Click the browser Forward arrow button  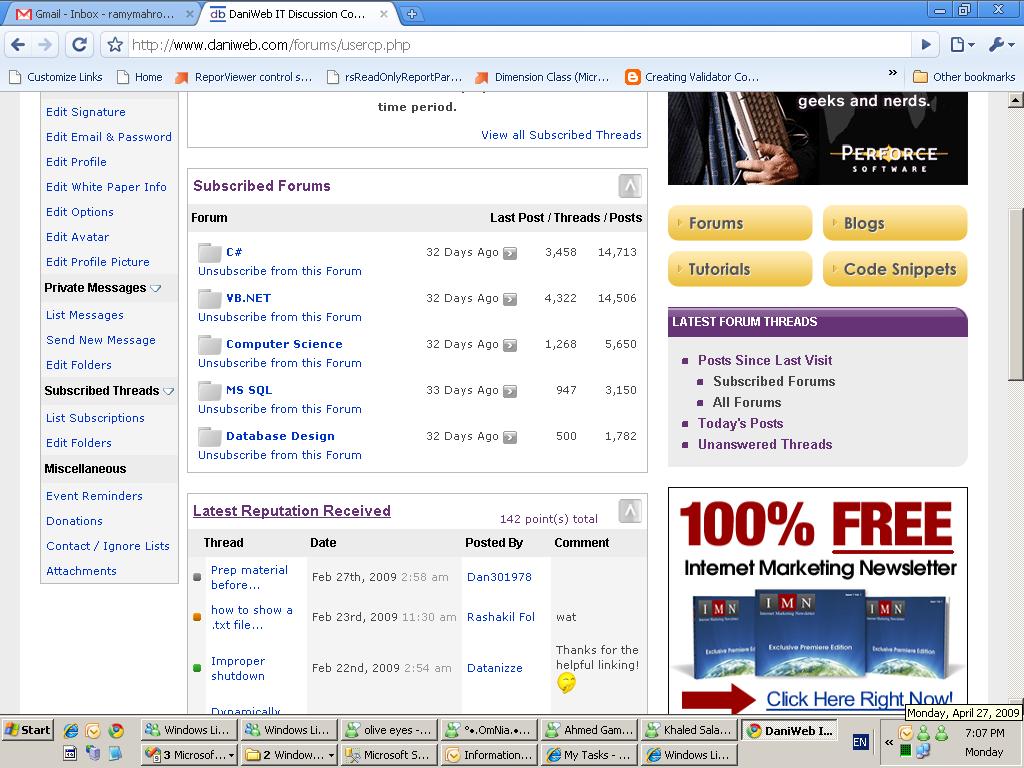pyautogui.click(x=45, y=45)
